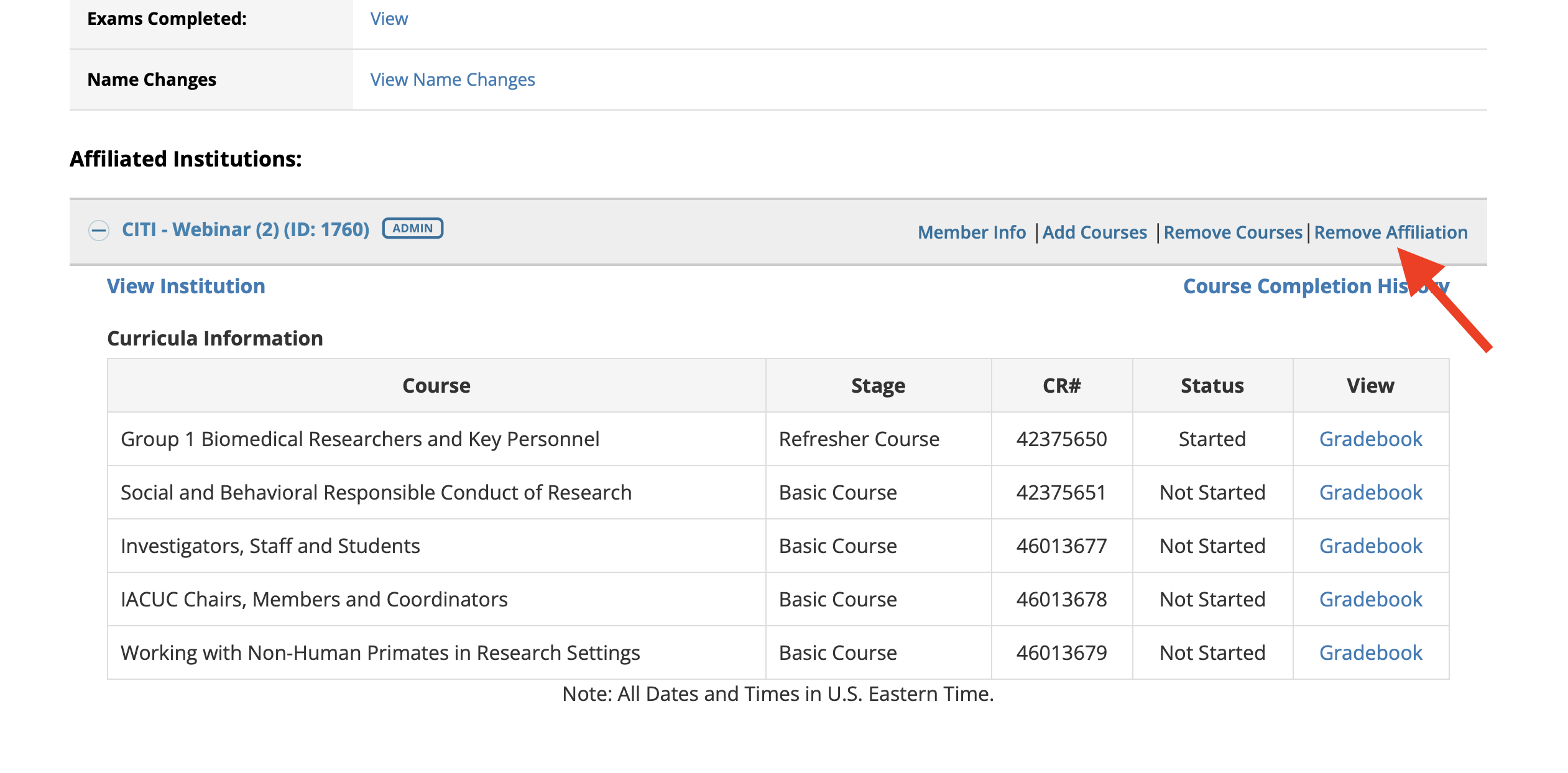Screen dimensions: 1568x773
Task: Select the Stage column header
Action: click(879, 385)
